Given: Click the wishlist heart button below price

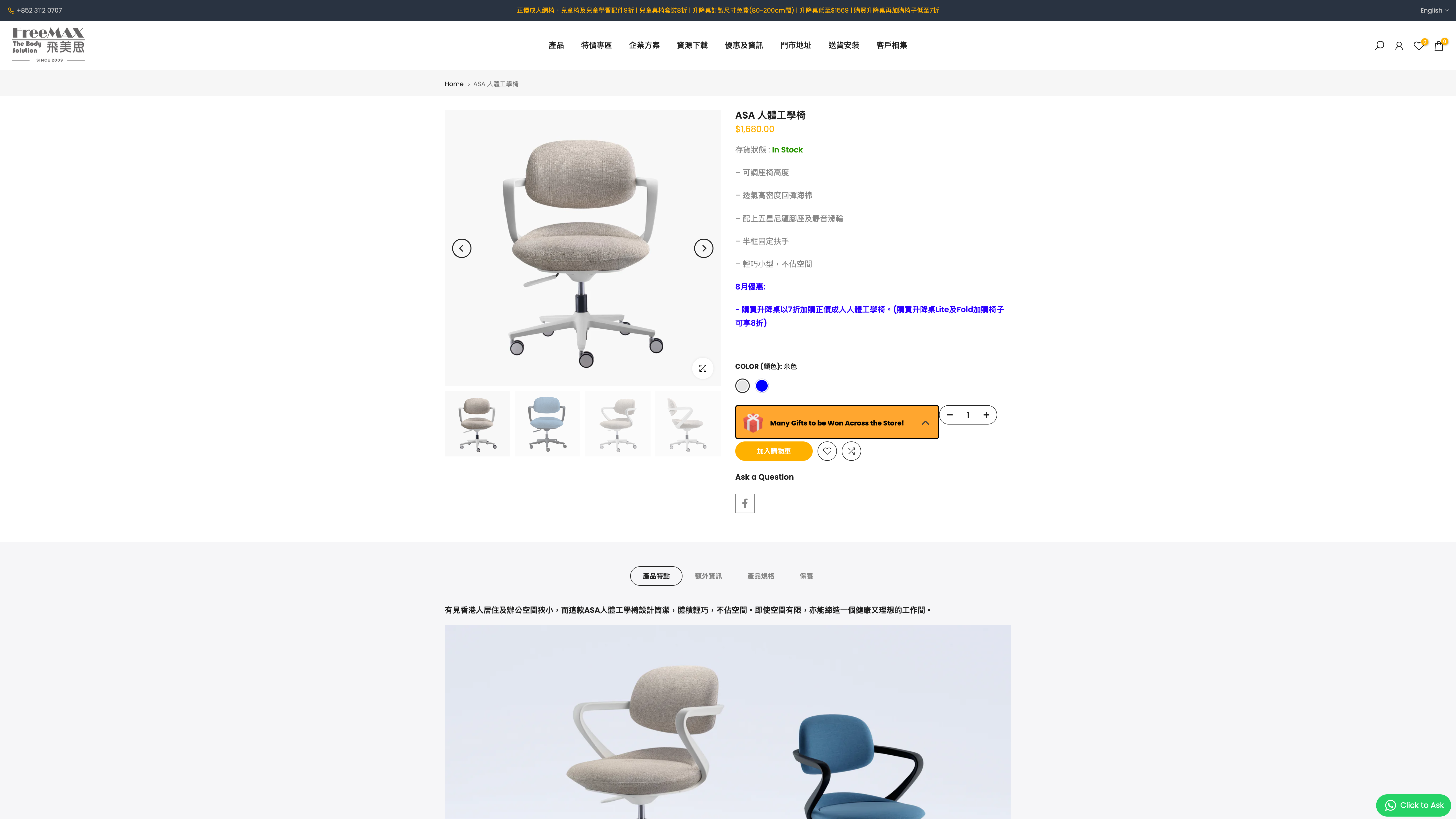Looking at the screenshot, I should click(827, 451).
